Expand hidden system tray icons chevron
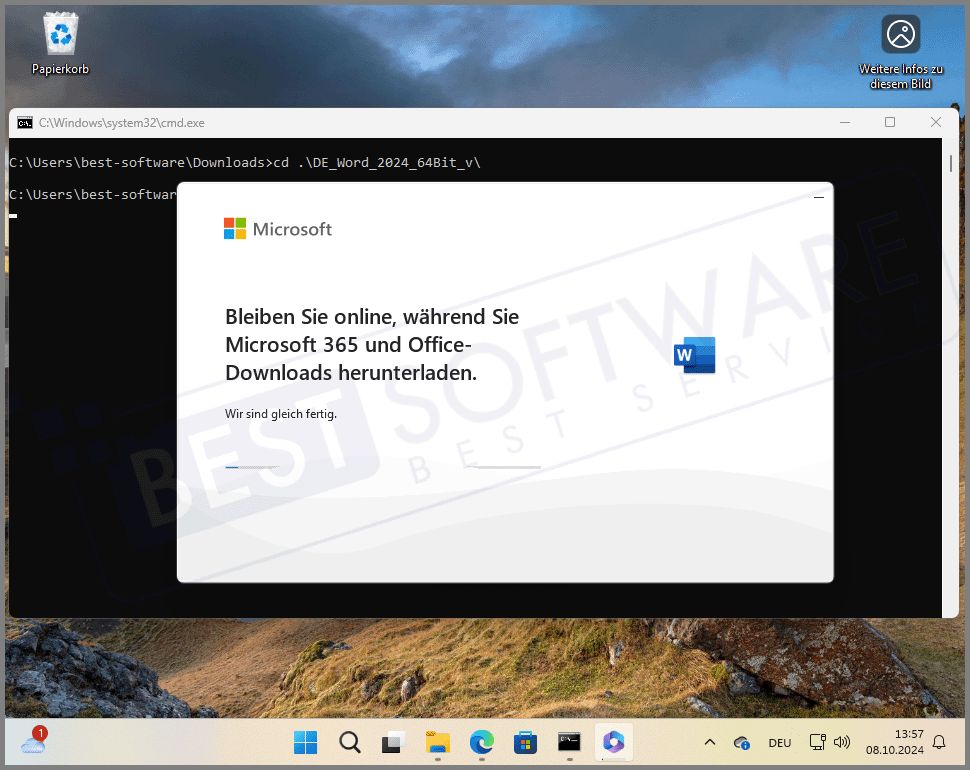 pos(710,742)
